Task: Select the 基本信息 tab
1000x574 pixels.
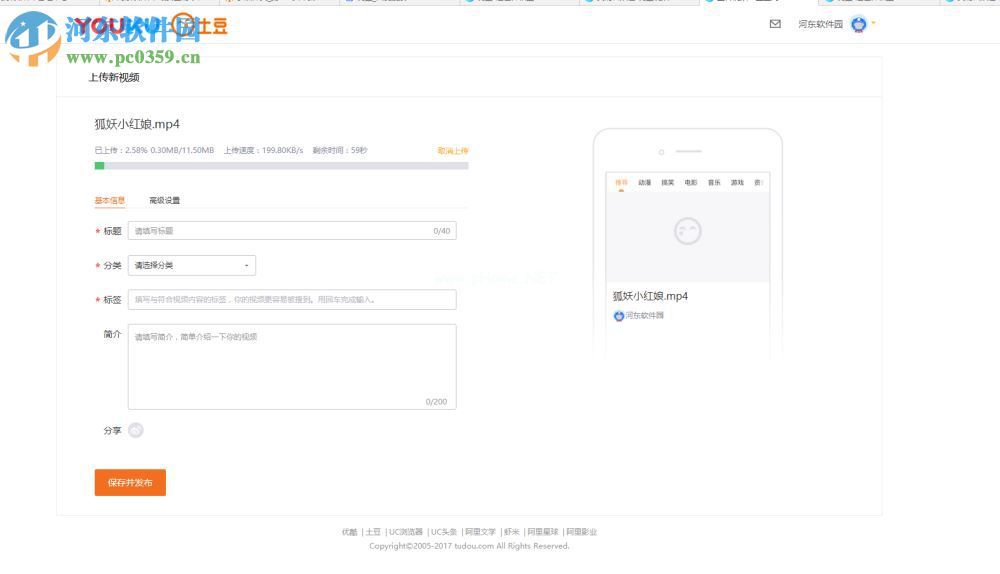Action: [110, 200]
